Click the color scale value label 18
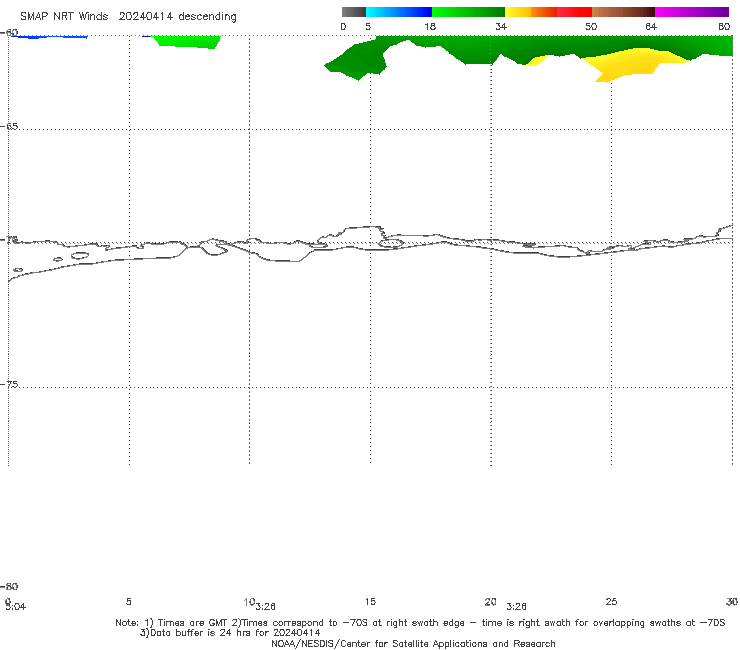Screen dimensions: 740x650 click(x=429, y=26)
